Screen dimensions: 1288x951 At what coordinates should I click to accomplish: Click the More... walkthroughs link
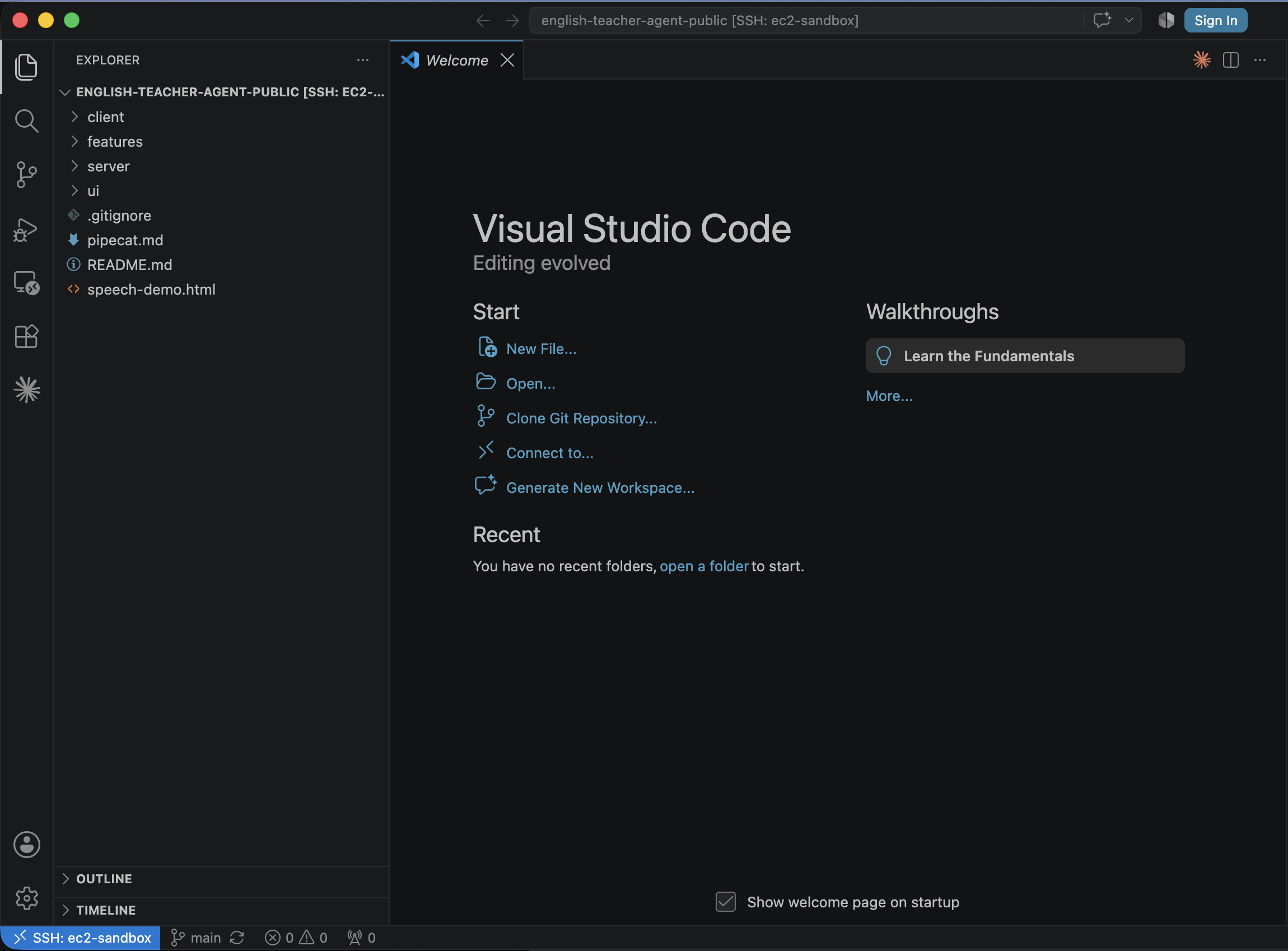(x=889, y=396)
